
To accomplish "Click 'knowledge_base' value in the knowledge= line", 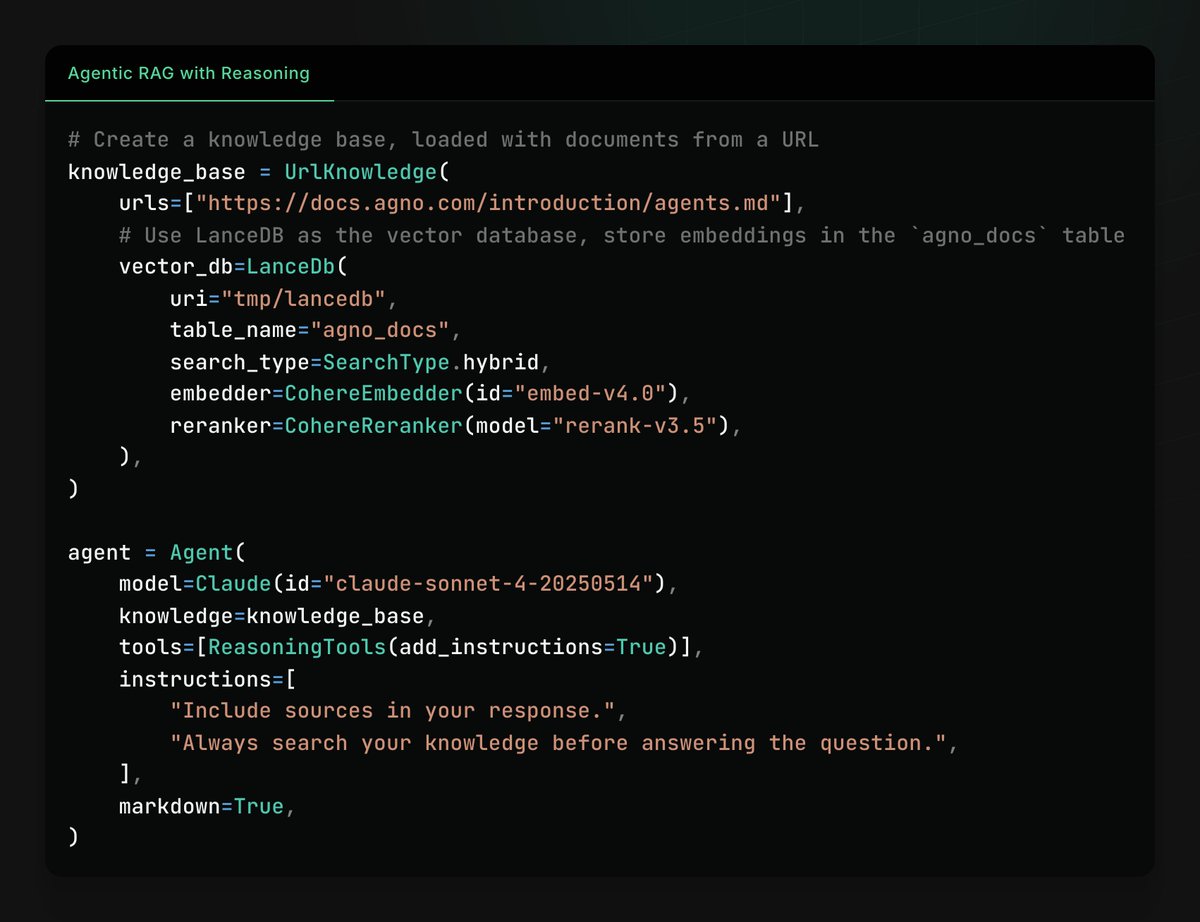I will tap(335, 616).
